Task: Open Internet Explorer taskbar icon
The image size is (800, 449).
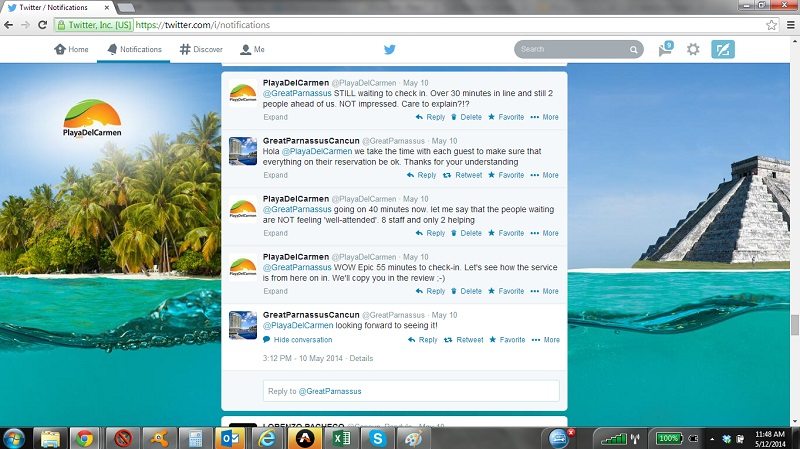Action: pos(267,438)
